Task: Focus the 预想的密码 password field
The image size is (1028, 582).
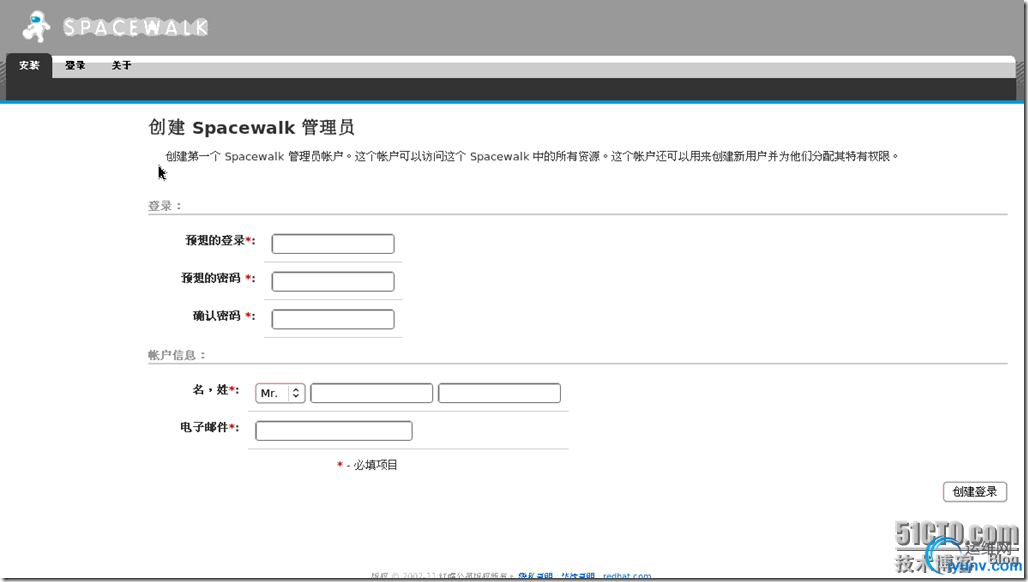Action: tap(333, 282)
